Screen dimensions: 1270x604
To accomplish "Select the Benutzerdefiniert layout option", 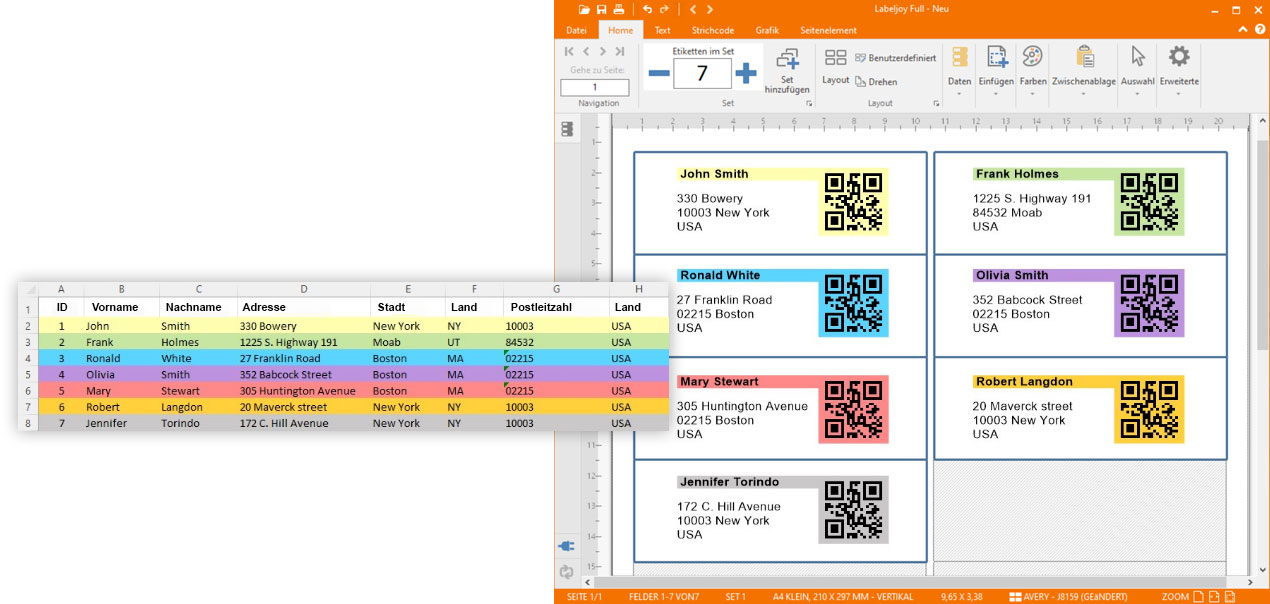I will pos(895,58).
